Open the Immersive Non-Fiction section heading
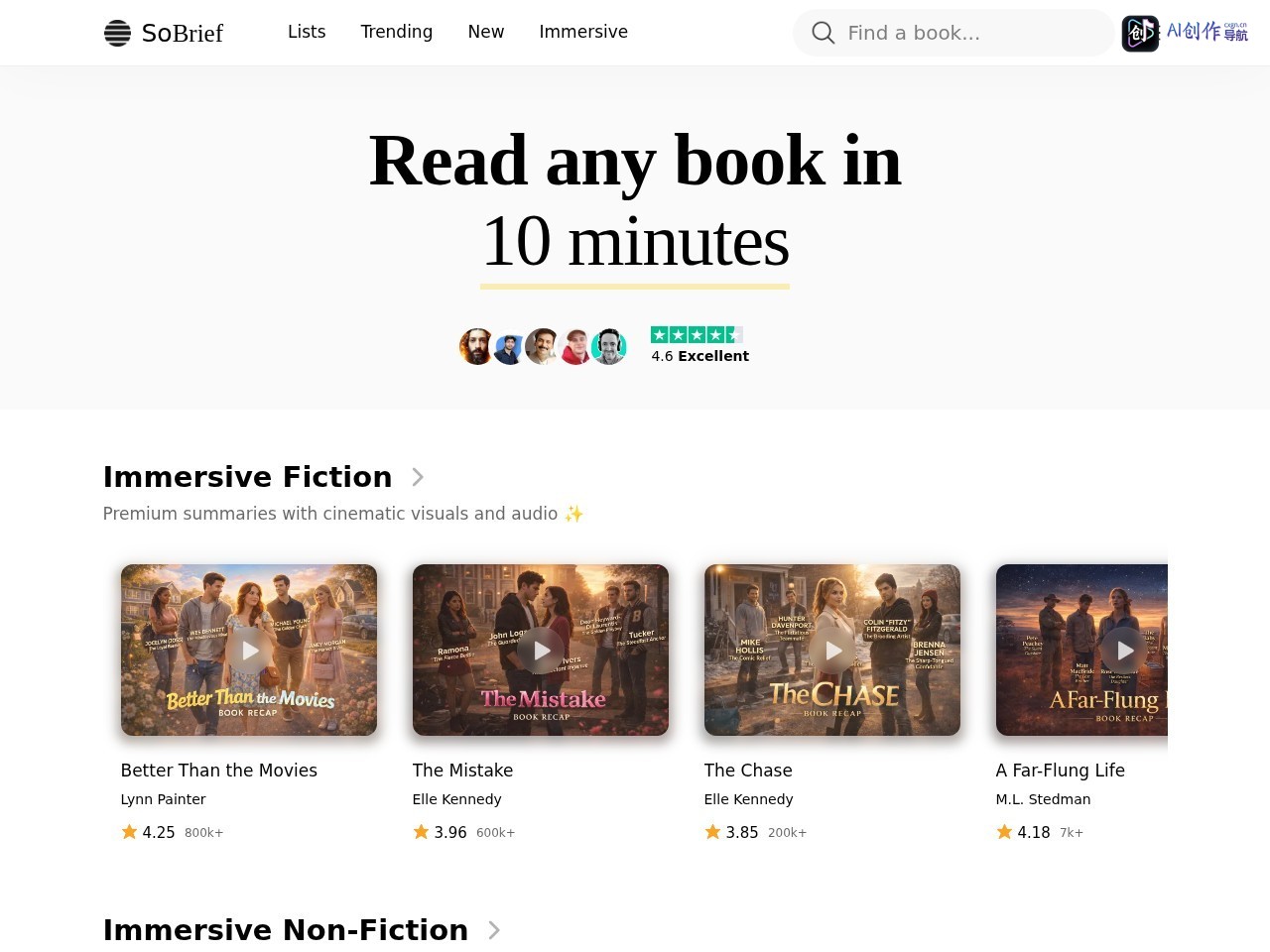 click(286, 930)
